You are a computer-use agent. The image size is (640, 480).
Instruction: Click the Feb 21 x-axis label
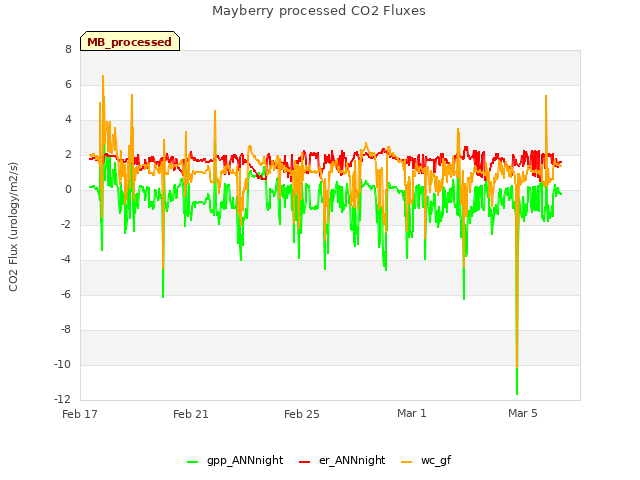[191, 414]
